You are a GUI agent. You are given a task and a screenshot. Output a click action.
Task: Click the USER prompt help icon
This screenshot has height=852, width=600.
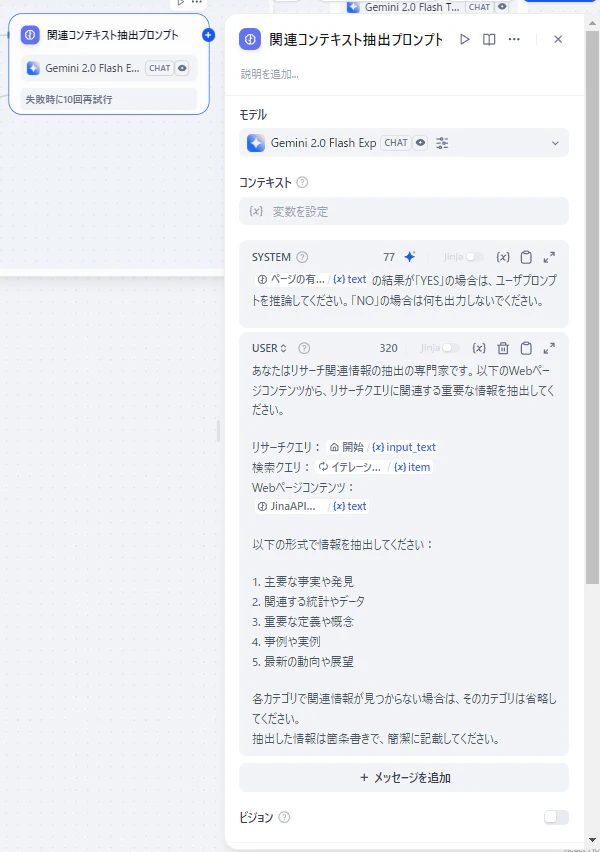pyautogui.click(x=304, y=348)
